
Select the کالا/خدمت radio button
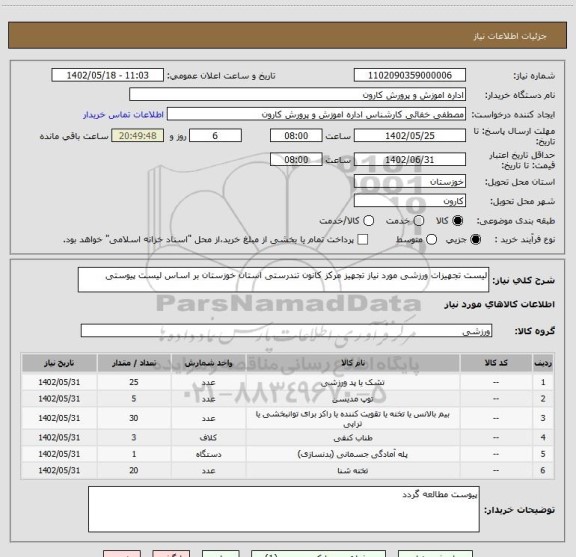pyautogui.click(x=368, y=221)
